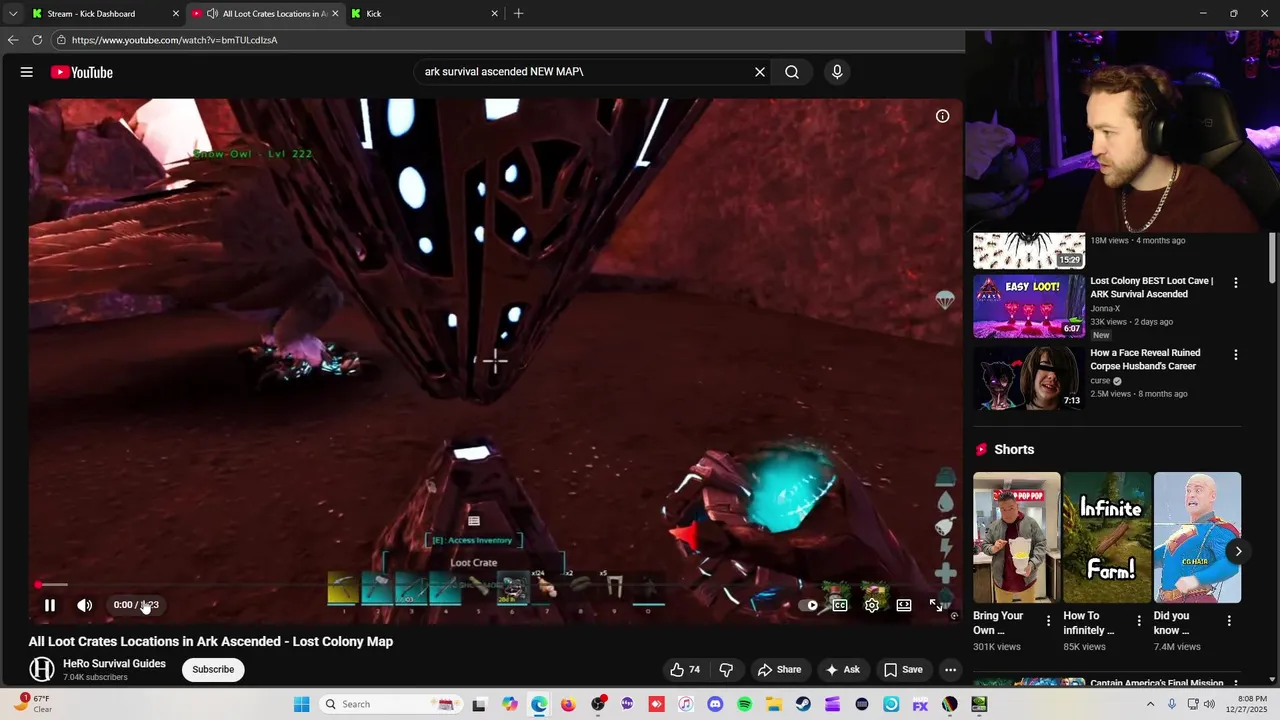Open Corpse Husband Face Reveal video thumbnail

click(x=1029, y=378)
